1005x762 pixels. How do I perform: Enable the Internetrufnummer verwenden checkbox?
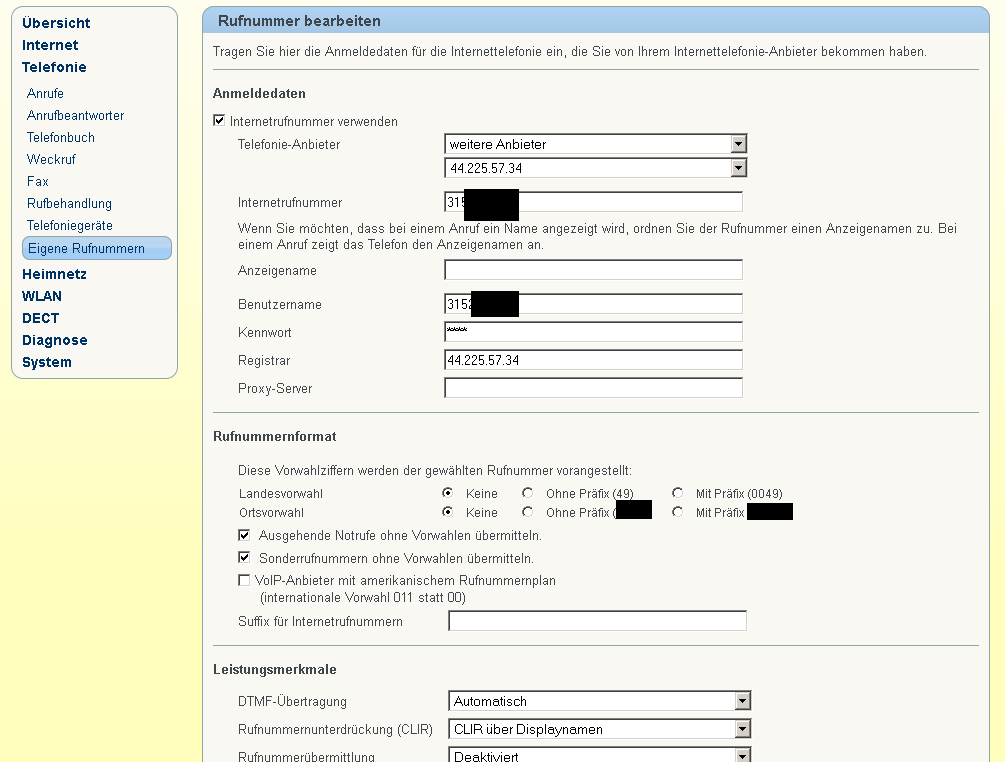point(220,122)
